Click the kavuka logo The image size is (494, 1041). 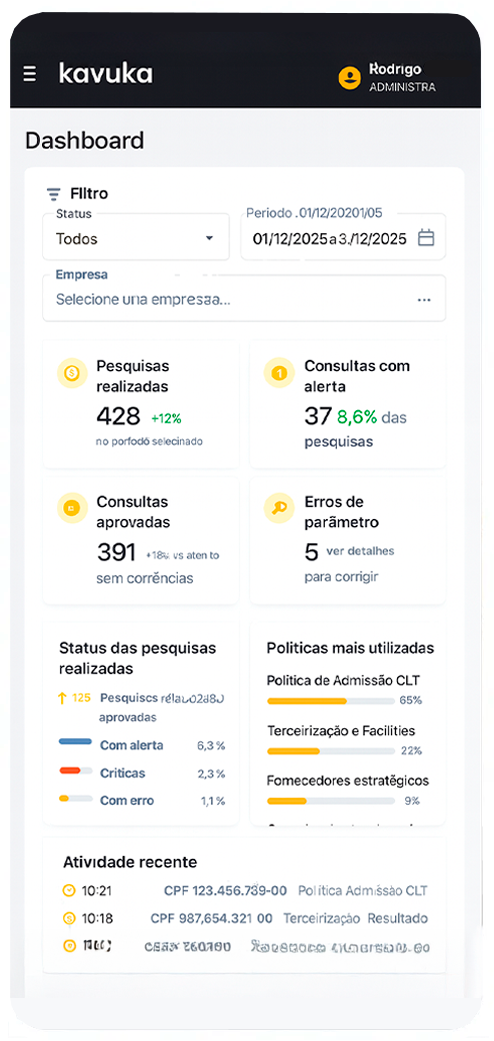105,73
